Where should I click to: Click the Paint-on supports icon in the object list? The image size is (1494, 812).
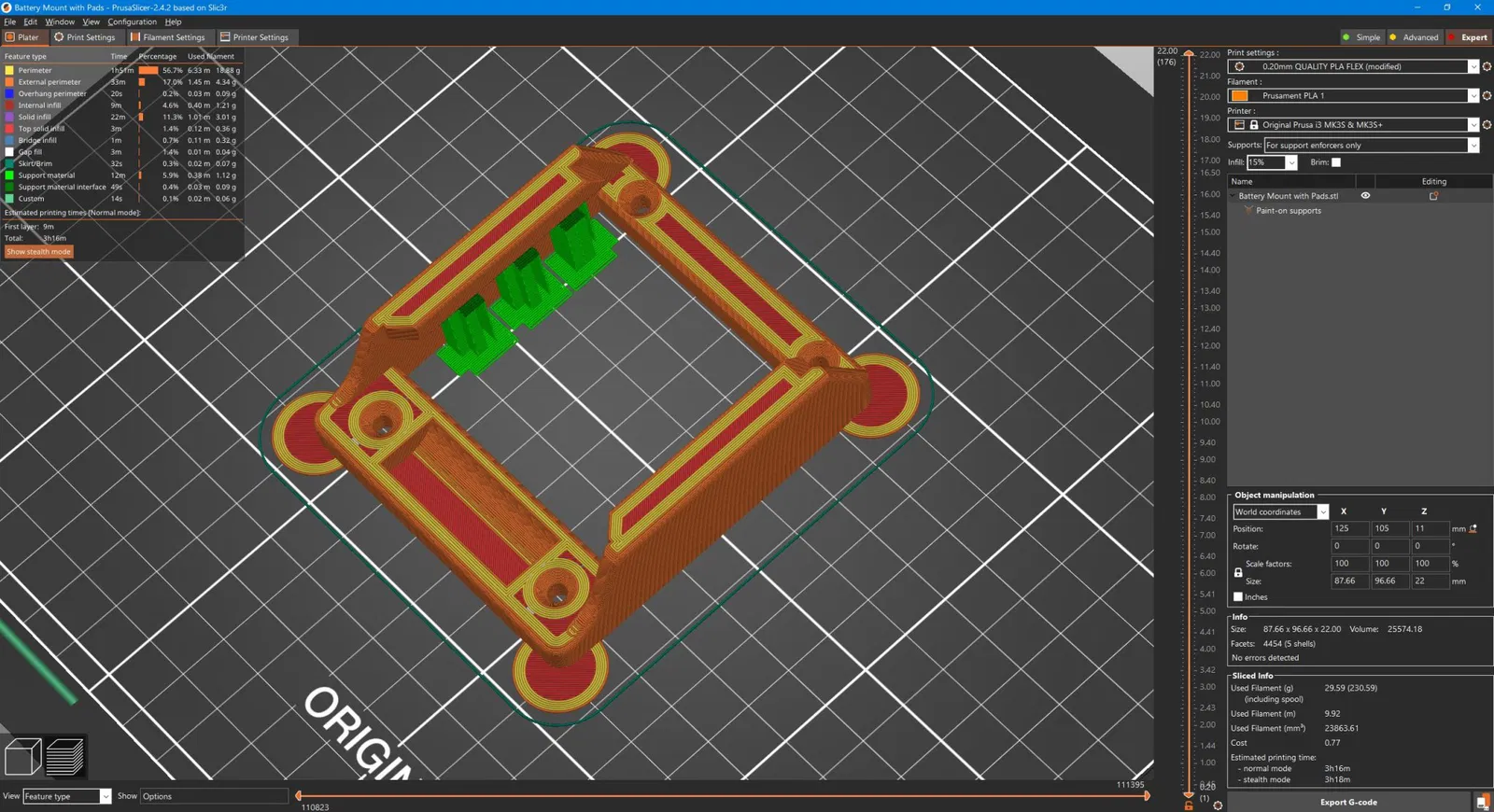(1248, 211)
